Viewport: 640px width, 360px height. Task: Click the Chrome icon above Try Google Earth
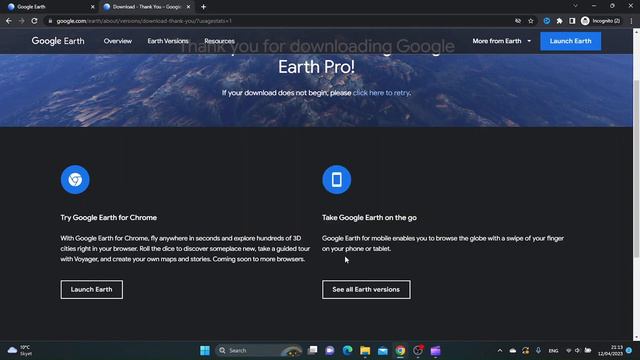[x=75, y=180]
